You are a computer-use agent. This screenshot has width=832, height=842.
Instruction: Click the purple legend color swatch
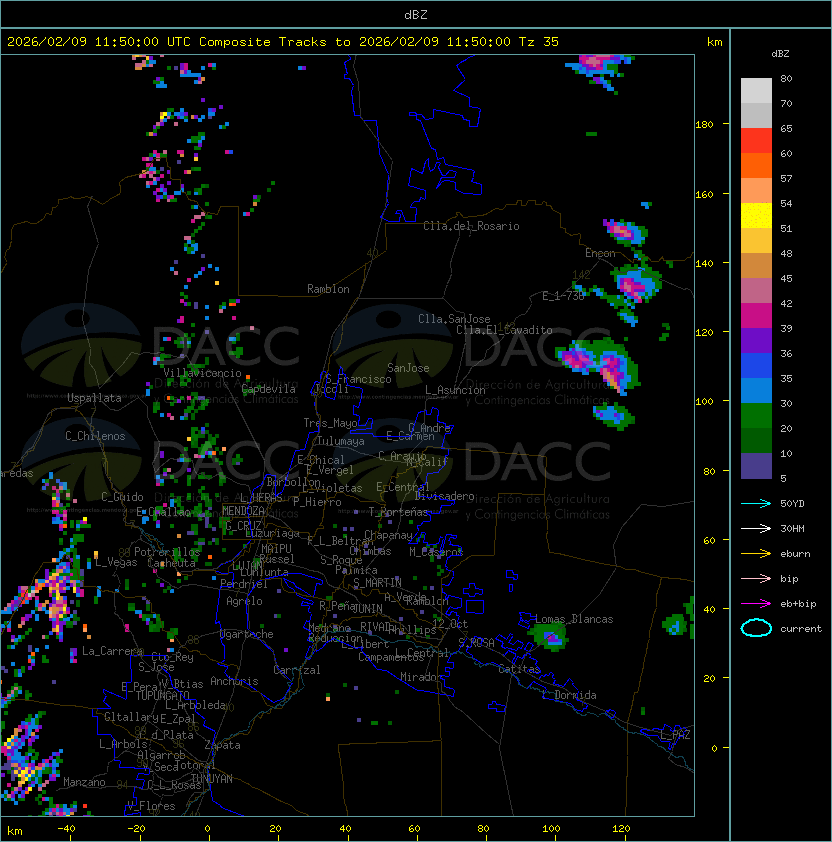pyautogui.click(x=756, y=340)
